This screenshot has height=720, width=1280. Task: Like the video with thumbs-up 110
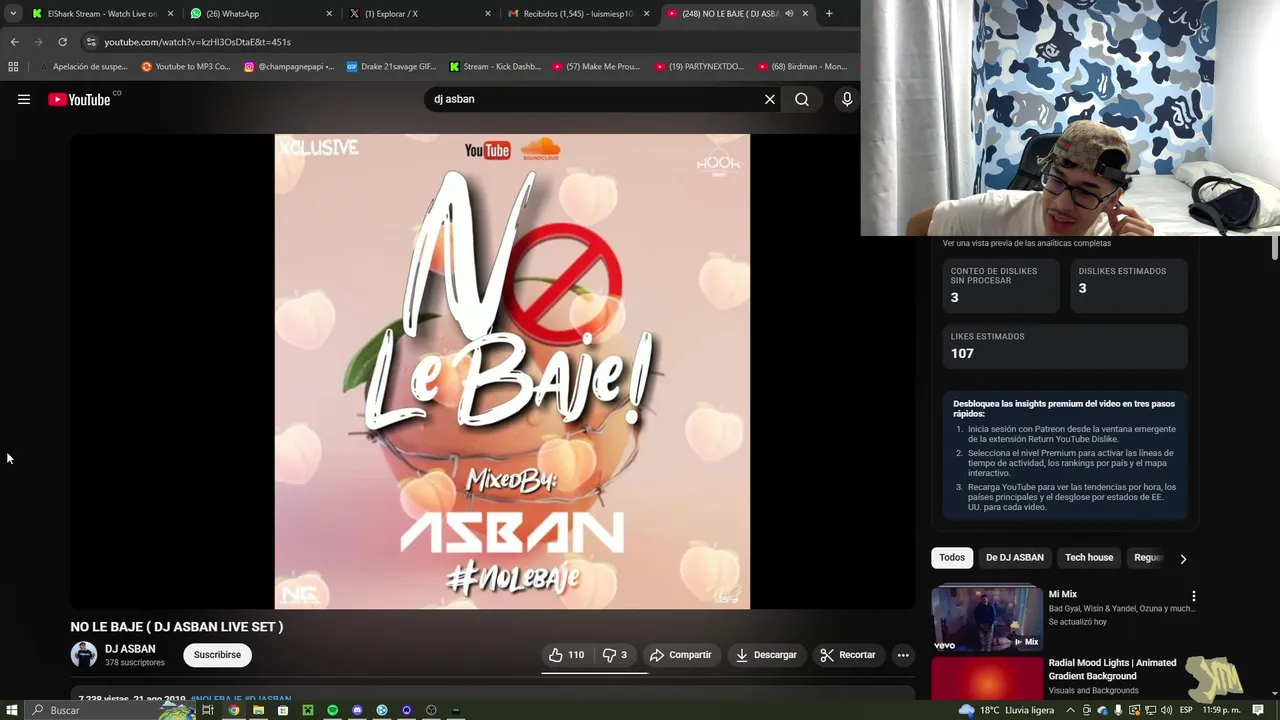[x=566, y=655]
